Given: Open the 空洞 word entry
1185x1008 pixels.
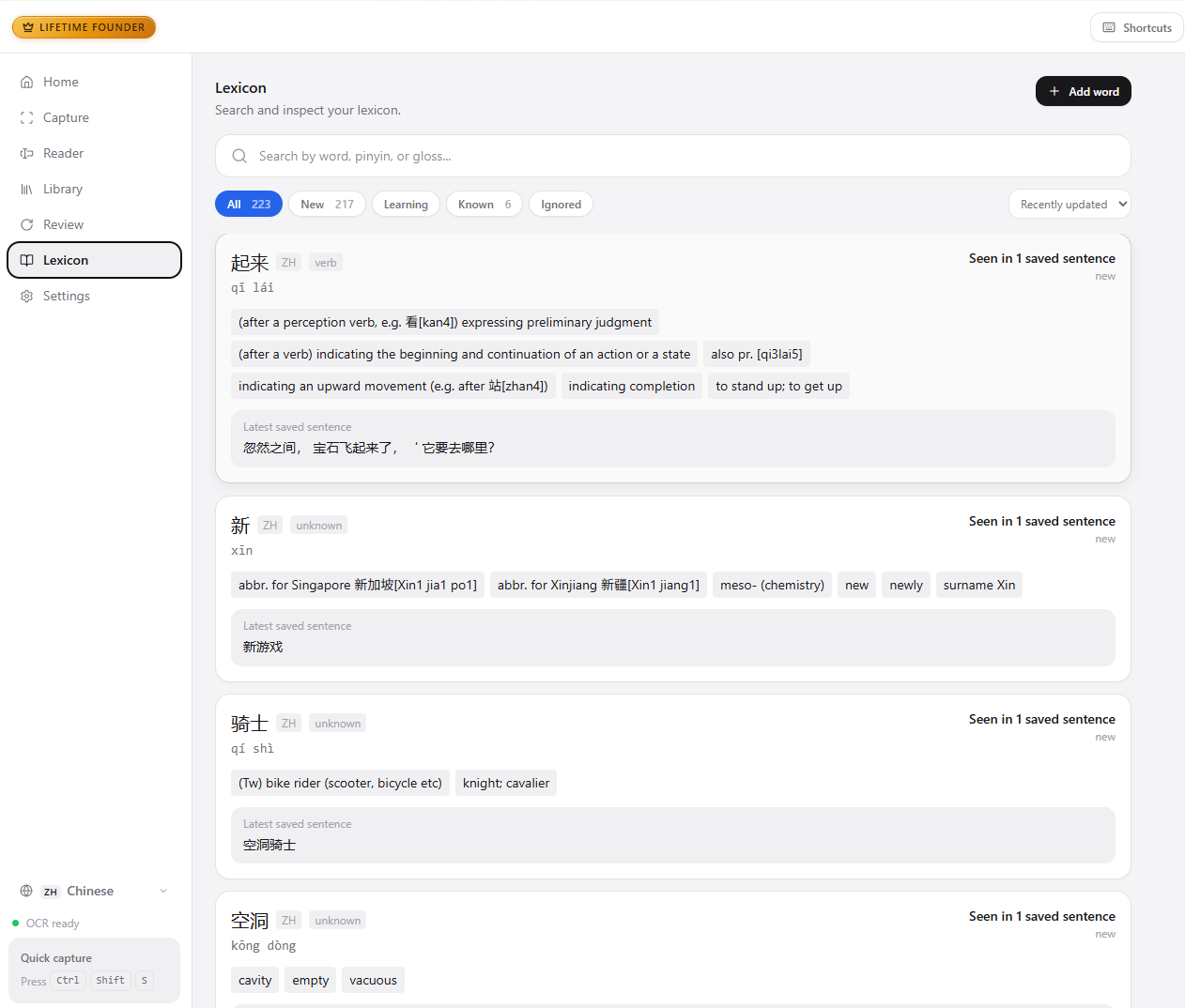Looking at the screenshot, I should 673,950.
